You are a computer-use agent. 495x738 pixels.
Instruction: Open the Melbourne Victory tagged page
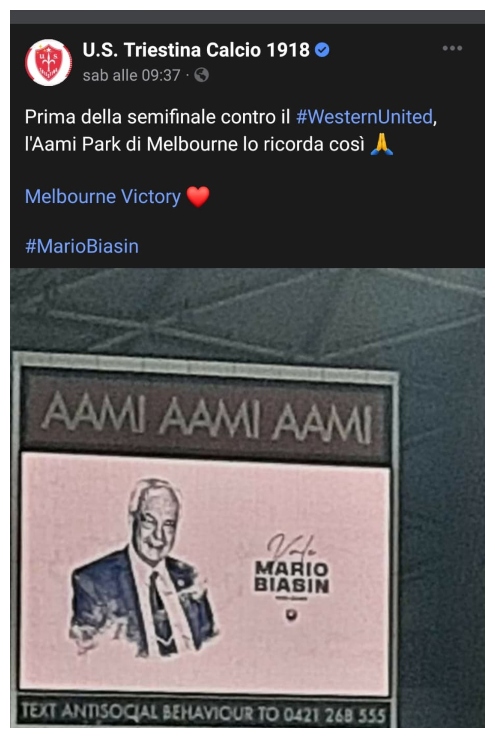(x=103, y=196)
